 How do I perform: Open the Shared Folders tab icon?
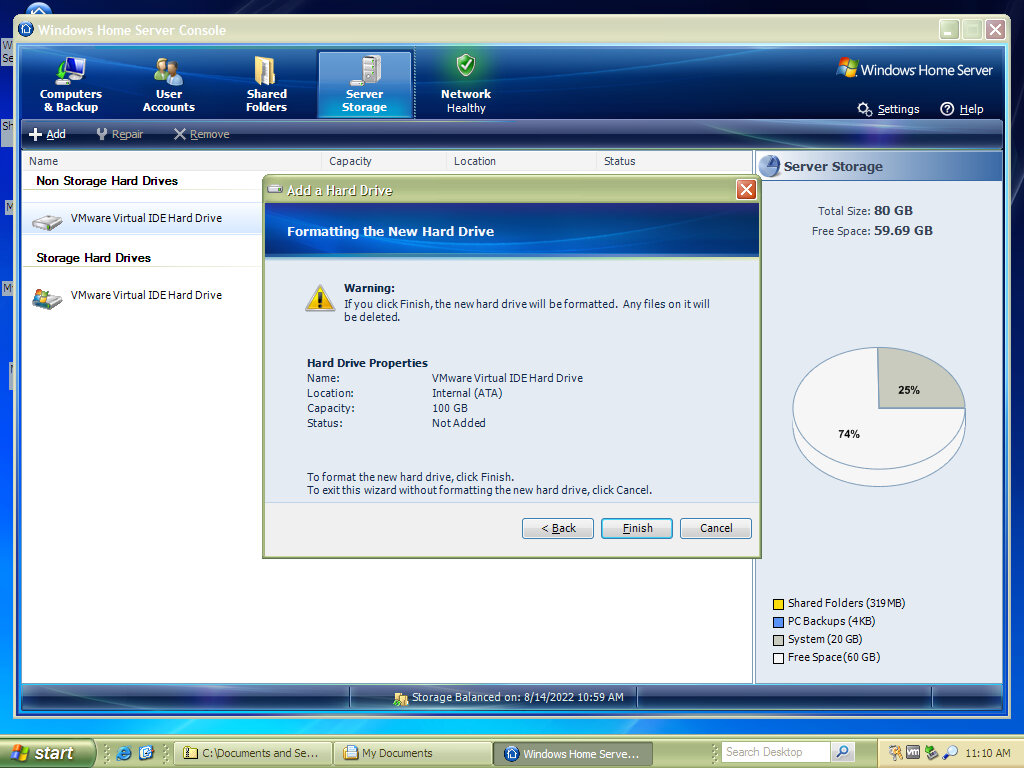coord(265,72)
